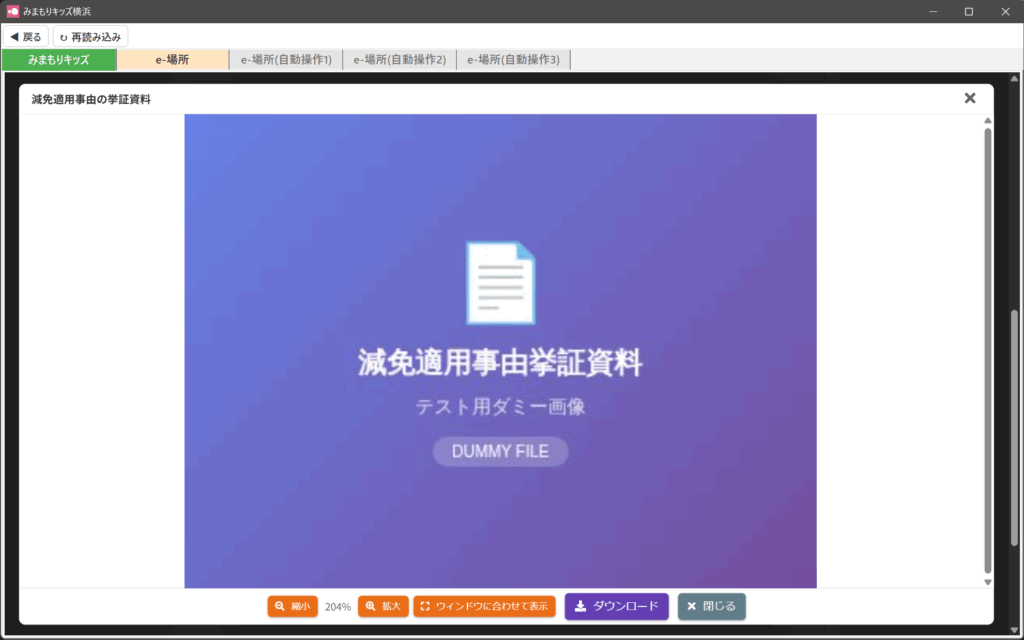Image resolution: width=1024 pixels, height=640 pixels.
Task: Click the scrollbar up arrow in preview
Action: click(x=988, y=121)
